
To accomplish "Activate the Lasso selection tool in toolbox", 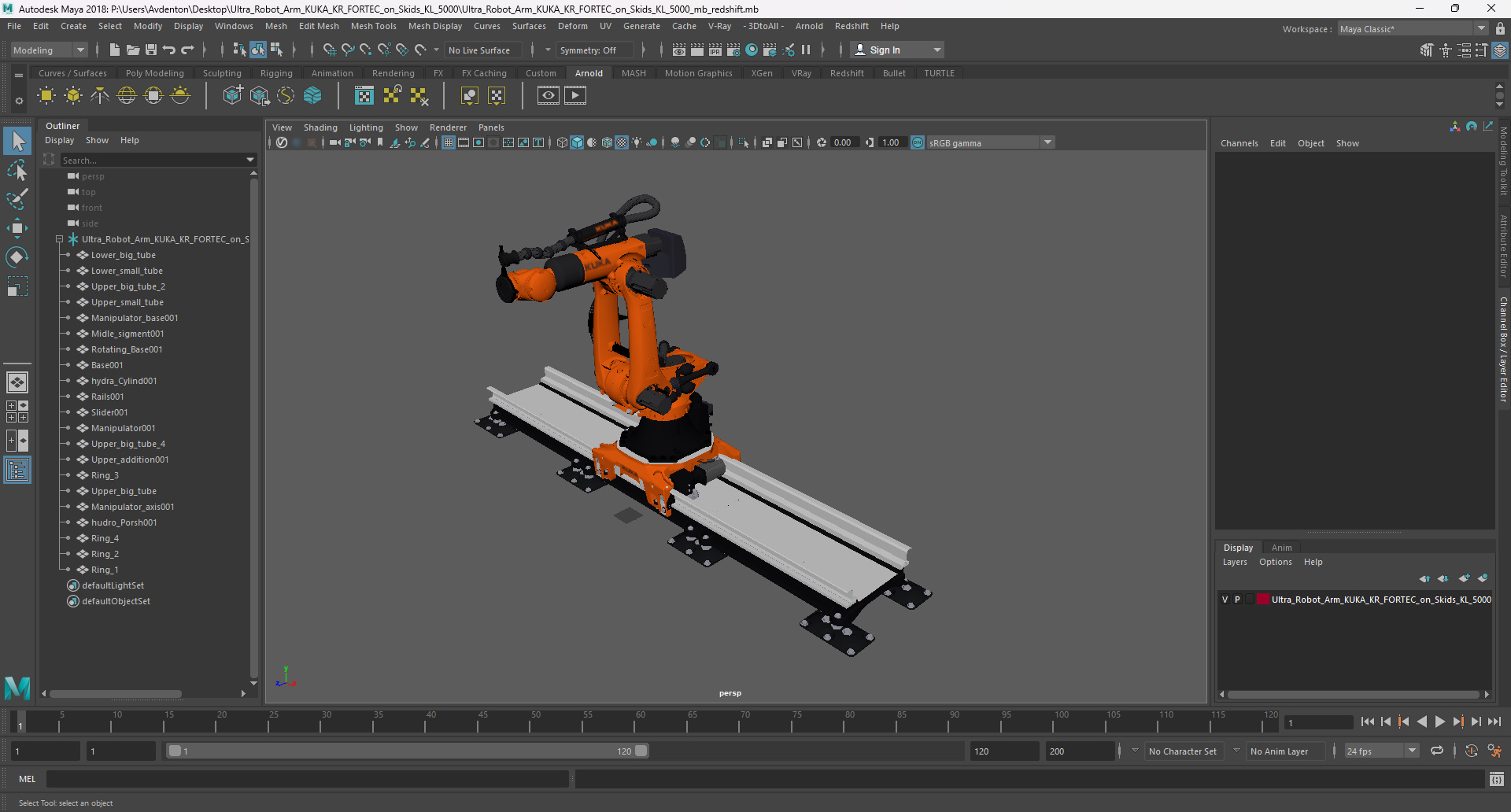I will tap(17, 171).
